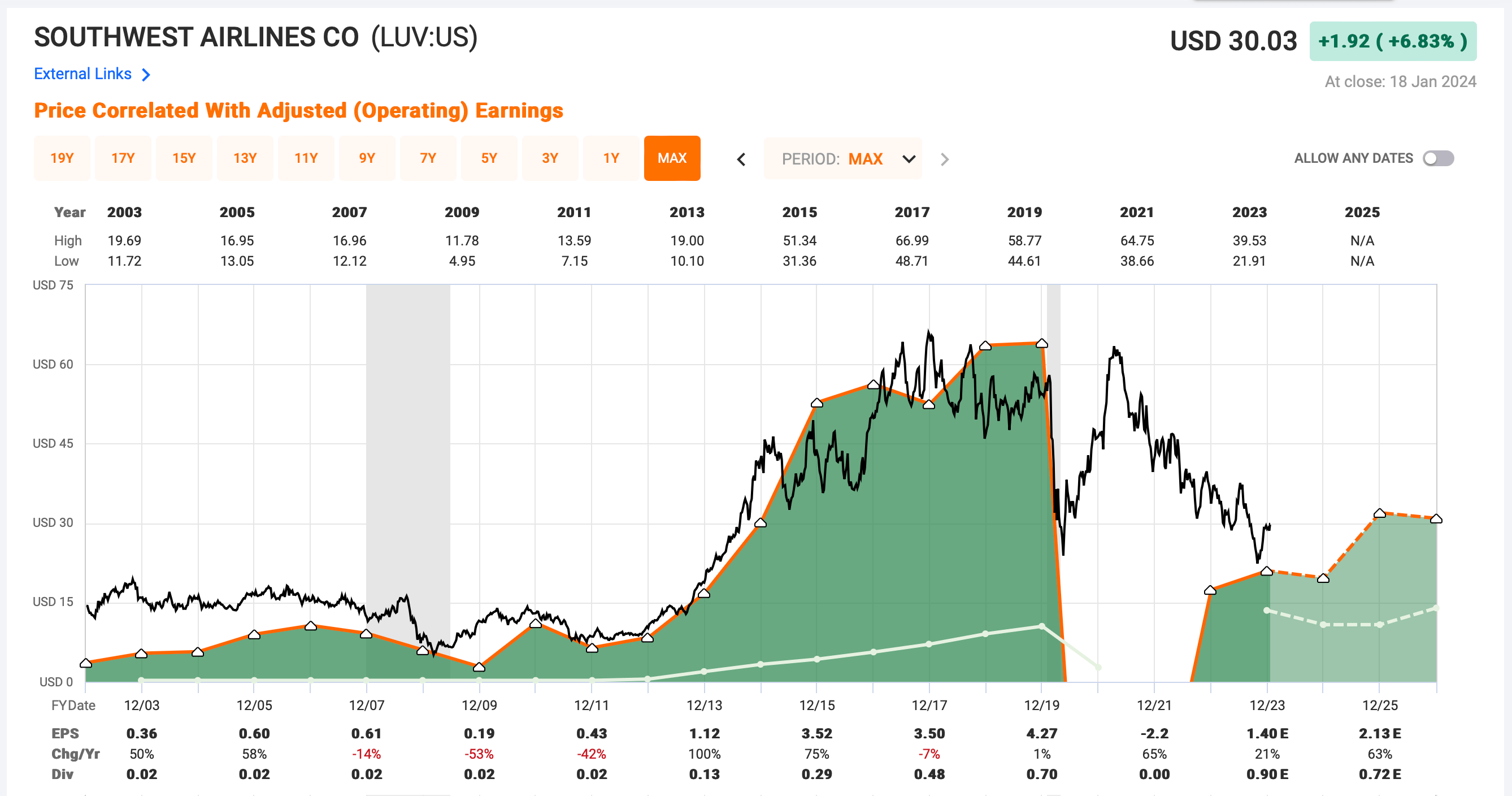Click the 12/23 earnings marker triangle
Viewport: 1512px width, 796px height.
click(1267, 571)
